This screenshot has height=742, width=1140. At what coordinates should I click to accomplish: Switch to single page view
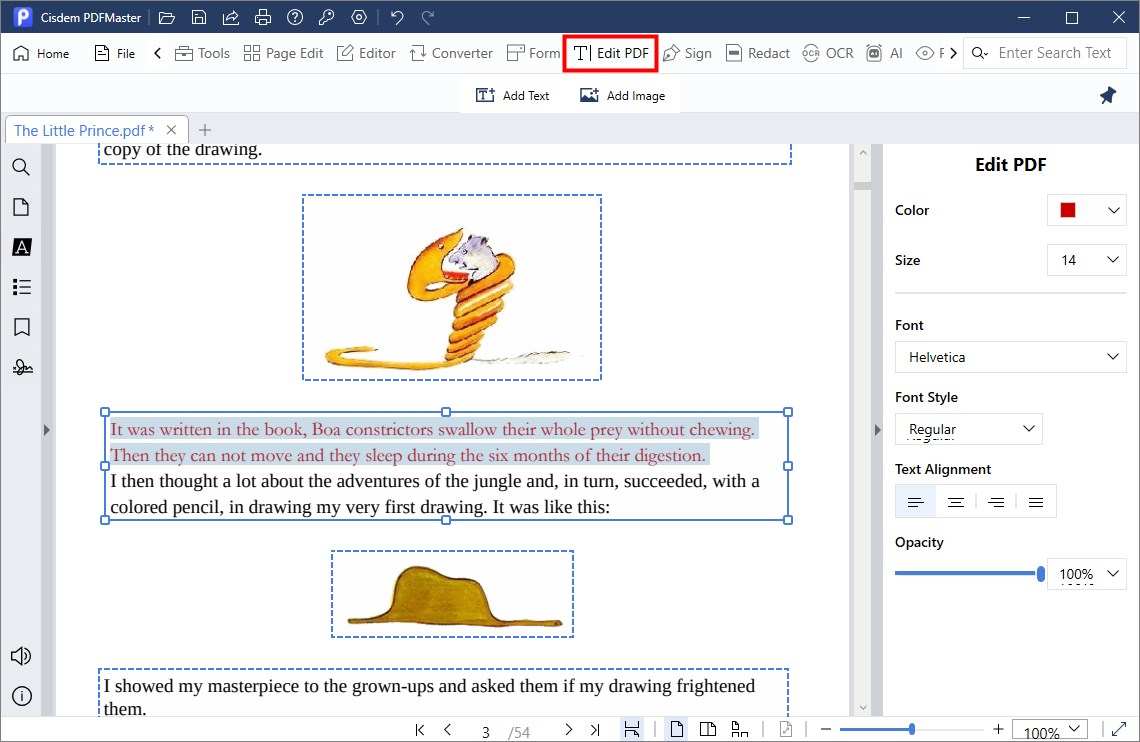pyautogui.click(x=676, y=729)
